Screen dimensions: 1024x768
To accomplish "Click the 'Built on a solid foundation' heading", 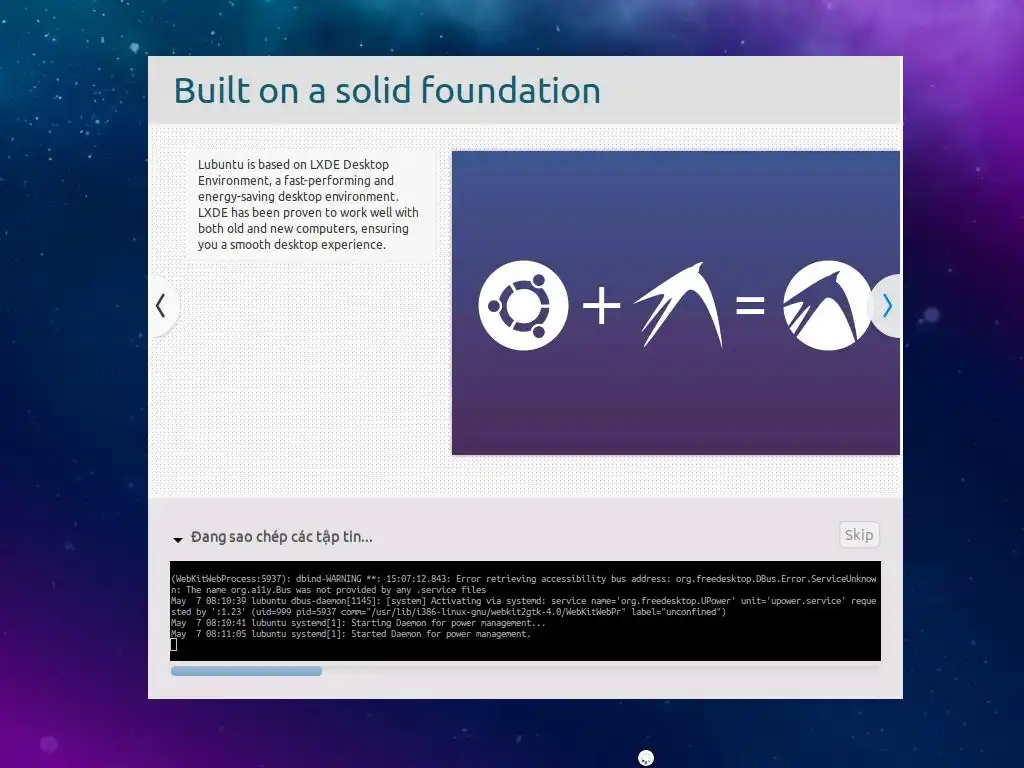I will [x=387, y=91].
